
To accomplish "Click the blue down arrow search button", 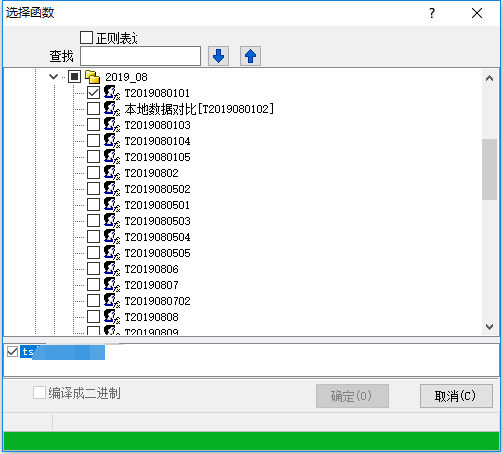I will pos(218,56).
